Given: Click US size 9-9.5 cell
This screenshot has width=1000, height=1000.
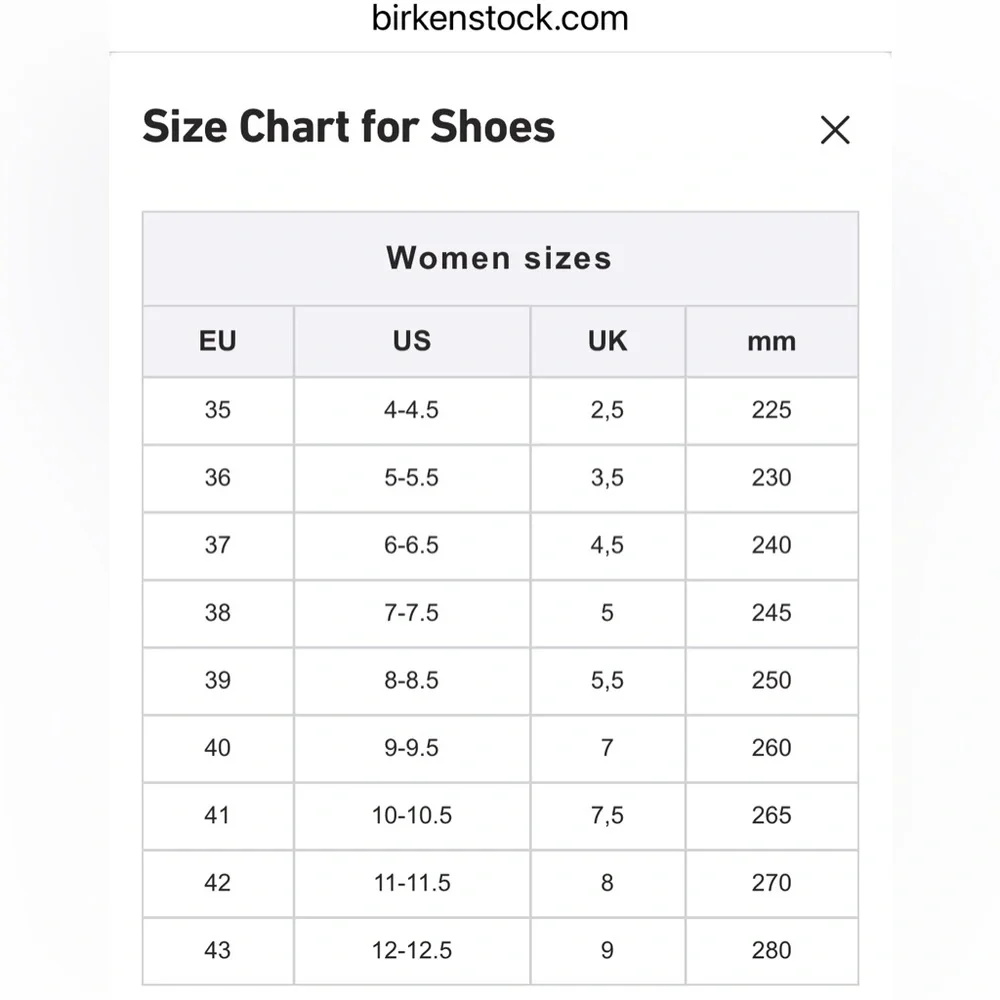Looking at the screenshot, I should 411,748.
